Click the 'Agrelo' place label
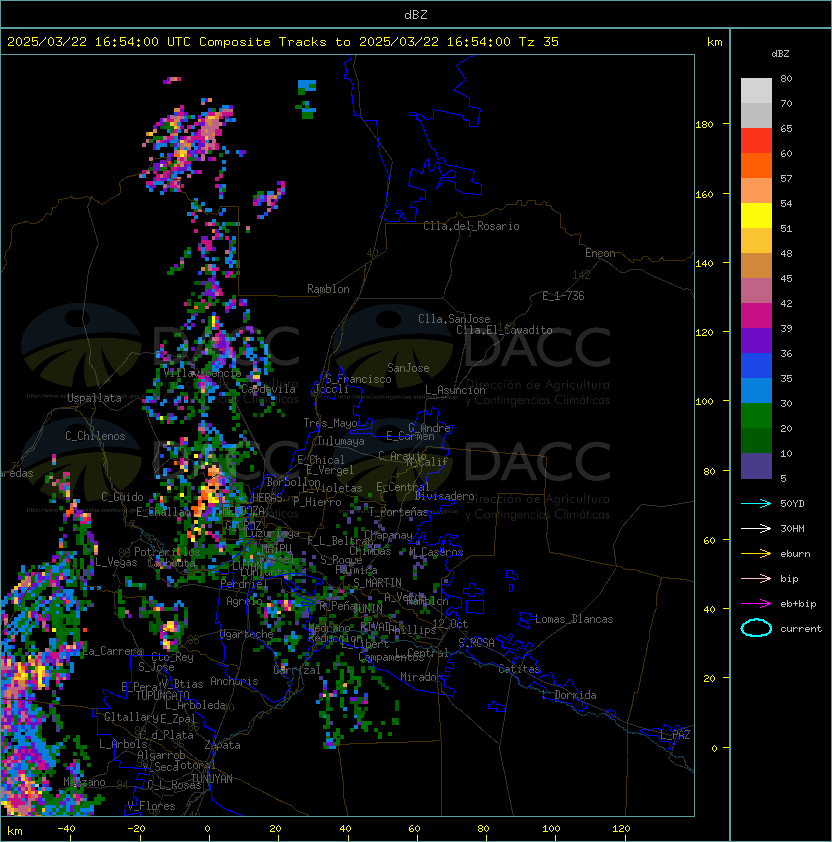Screen dimensions: 832x842 (244, 601)
